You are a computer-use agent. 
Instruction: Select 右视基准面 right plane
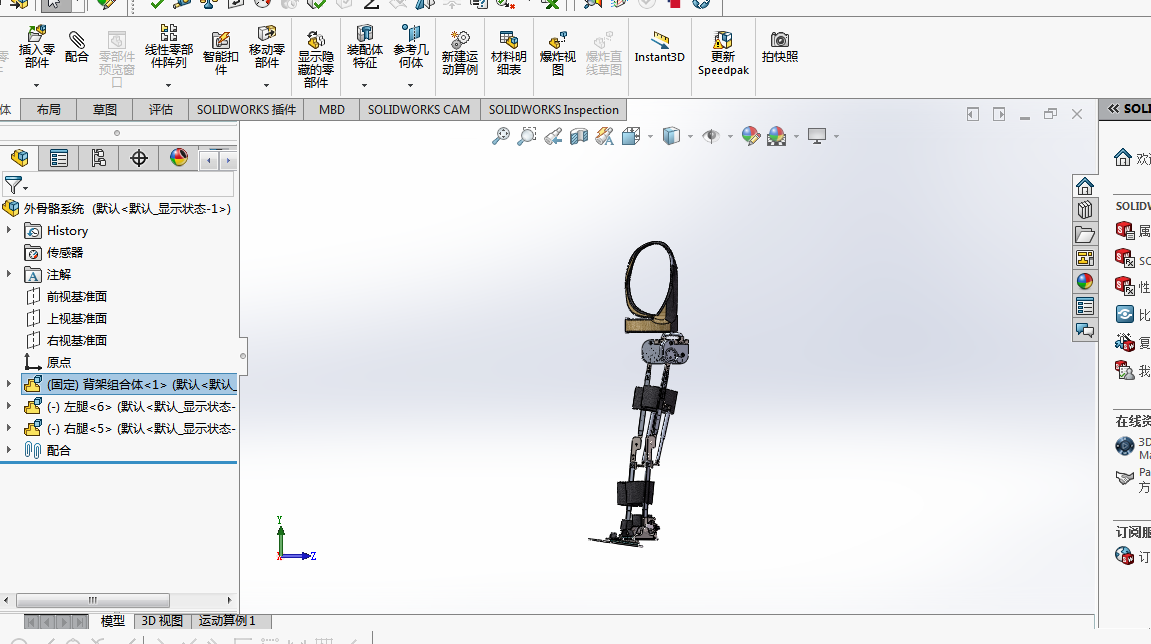point(76,341)
